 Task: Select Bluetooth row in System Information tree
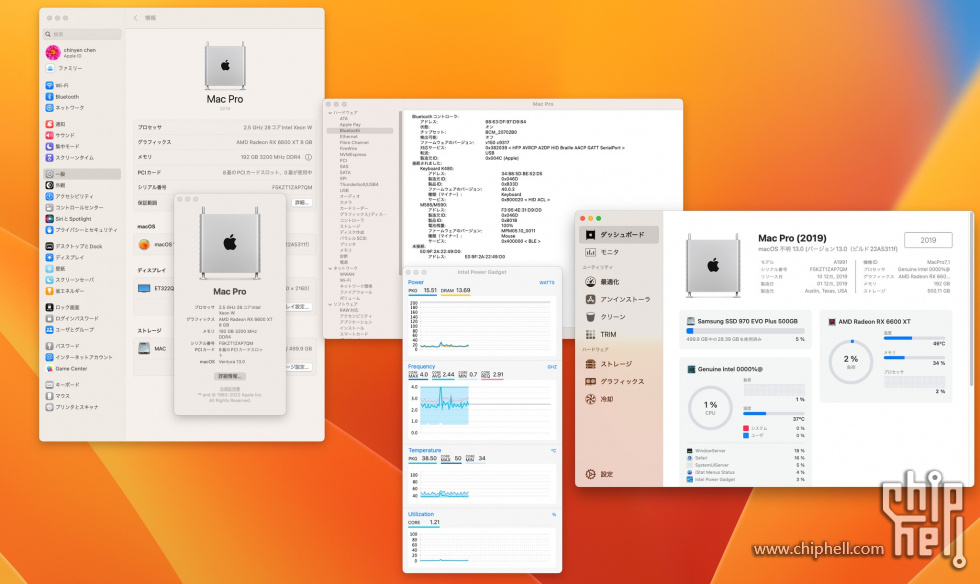tap(360, 131)
